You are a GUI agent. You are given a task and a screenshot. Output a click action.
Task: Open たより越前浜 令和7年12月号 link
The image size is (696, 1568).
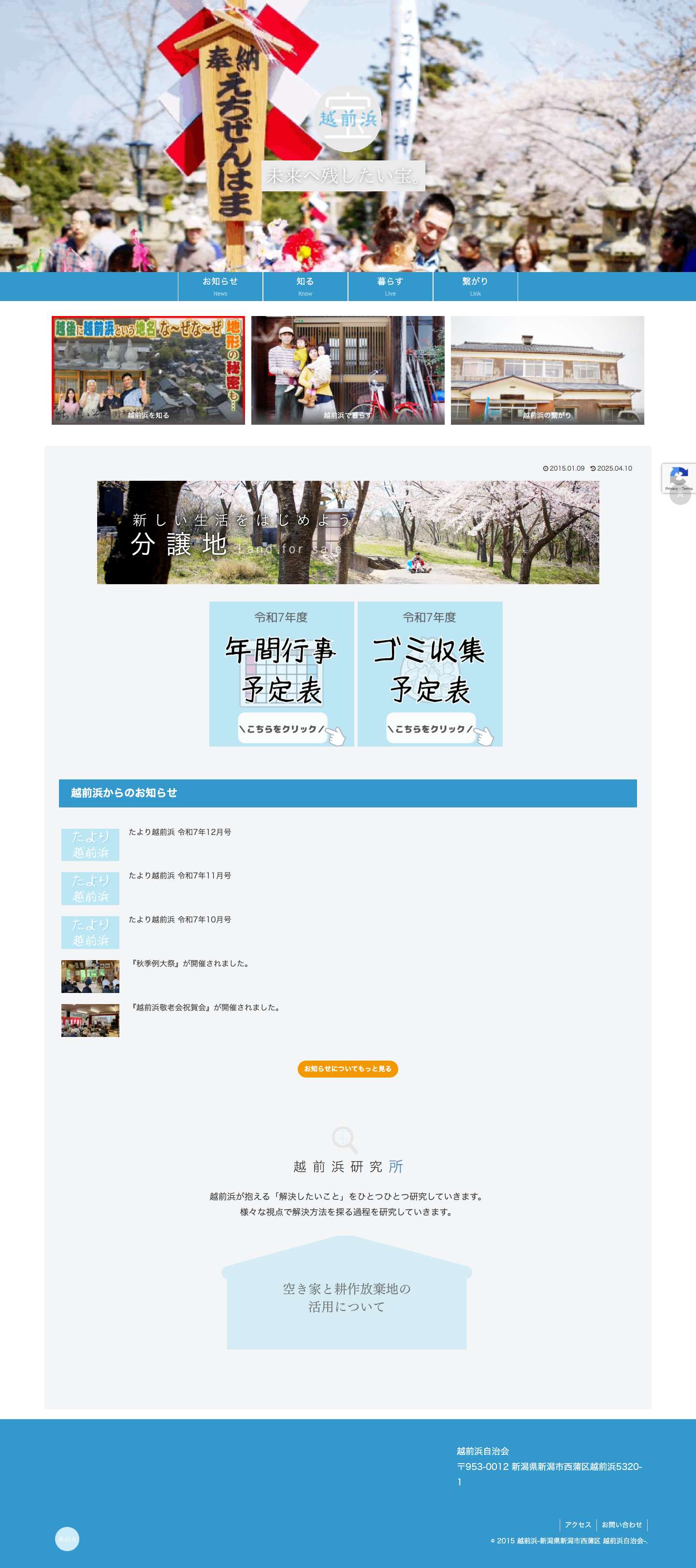tap(180, 832)
